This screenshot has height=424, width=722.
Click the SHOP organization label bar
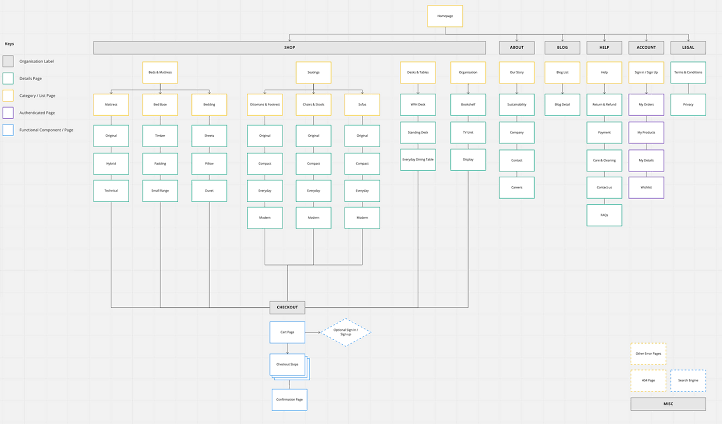[x=289, y=48]
